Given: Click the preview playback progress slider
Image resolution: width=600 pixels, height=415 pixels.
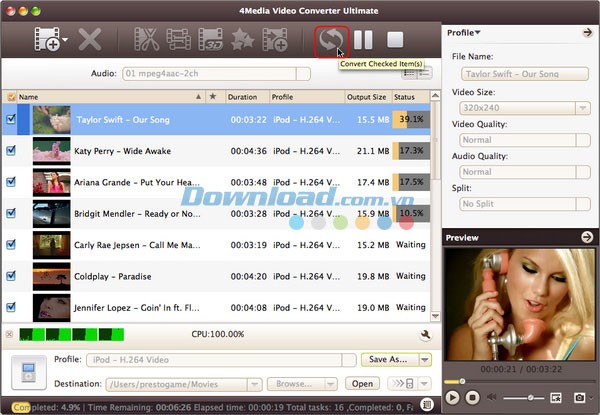Looking at the screenshot, I should (x=520, y=381).
